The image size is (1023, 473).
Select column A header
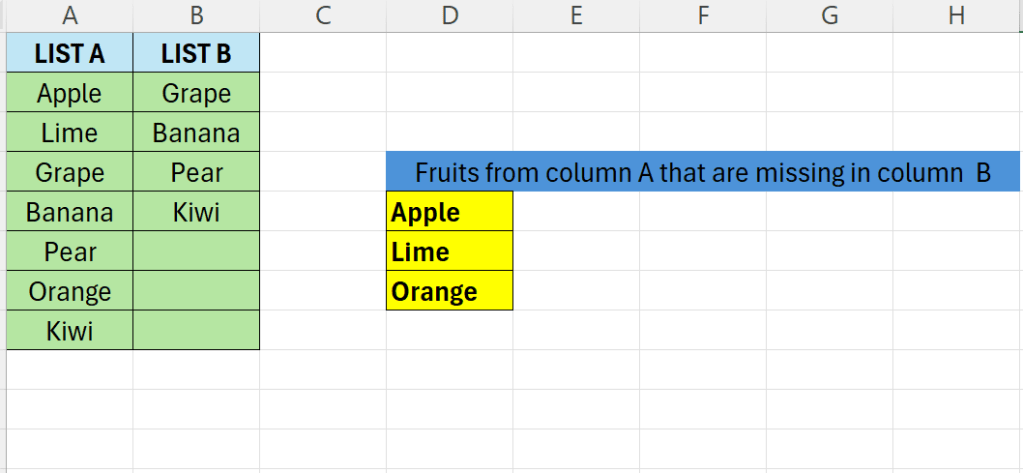[69, 15]
